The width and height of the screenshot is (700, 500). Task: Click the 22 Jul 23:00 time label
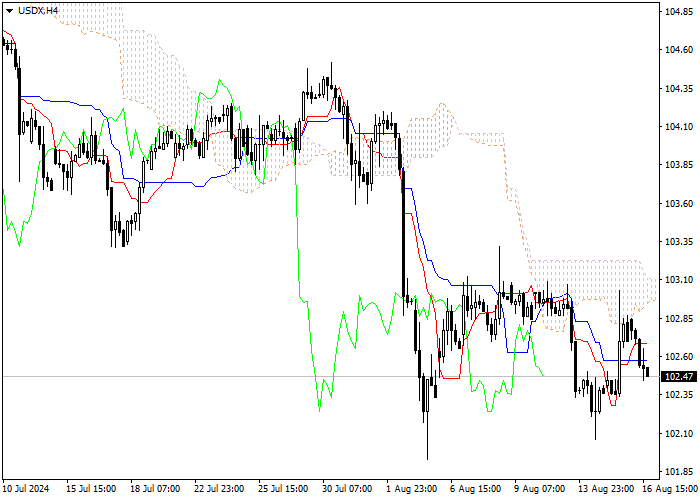219,488
